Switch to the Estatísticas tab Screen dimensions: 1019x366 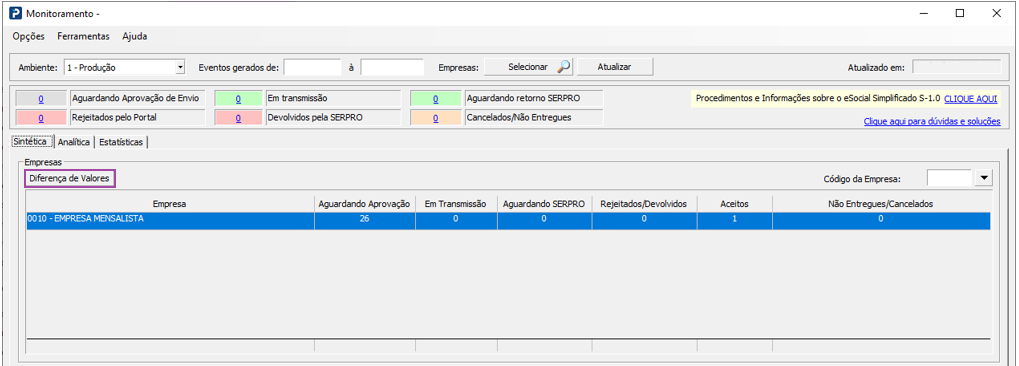coord(122,142)
